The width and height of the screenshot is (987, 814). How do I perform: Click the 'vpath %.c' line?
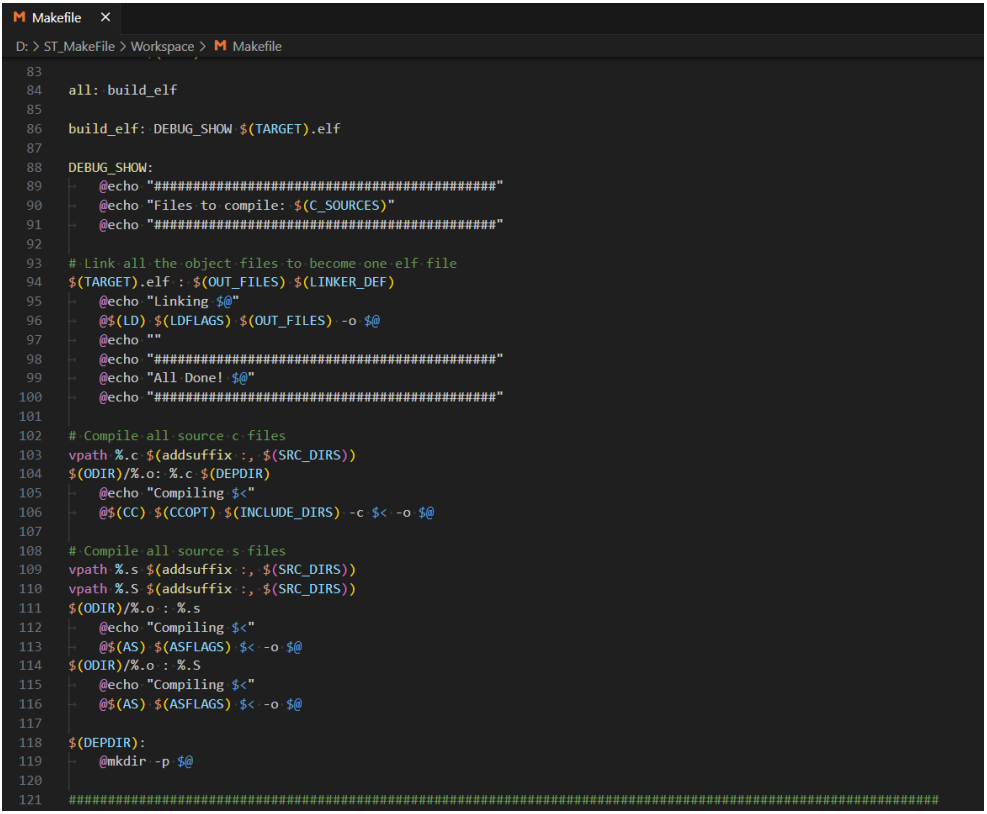212,455
